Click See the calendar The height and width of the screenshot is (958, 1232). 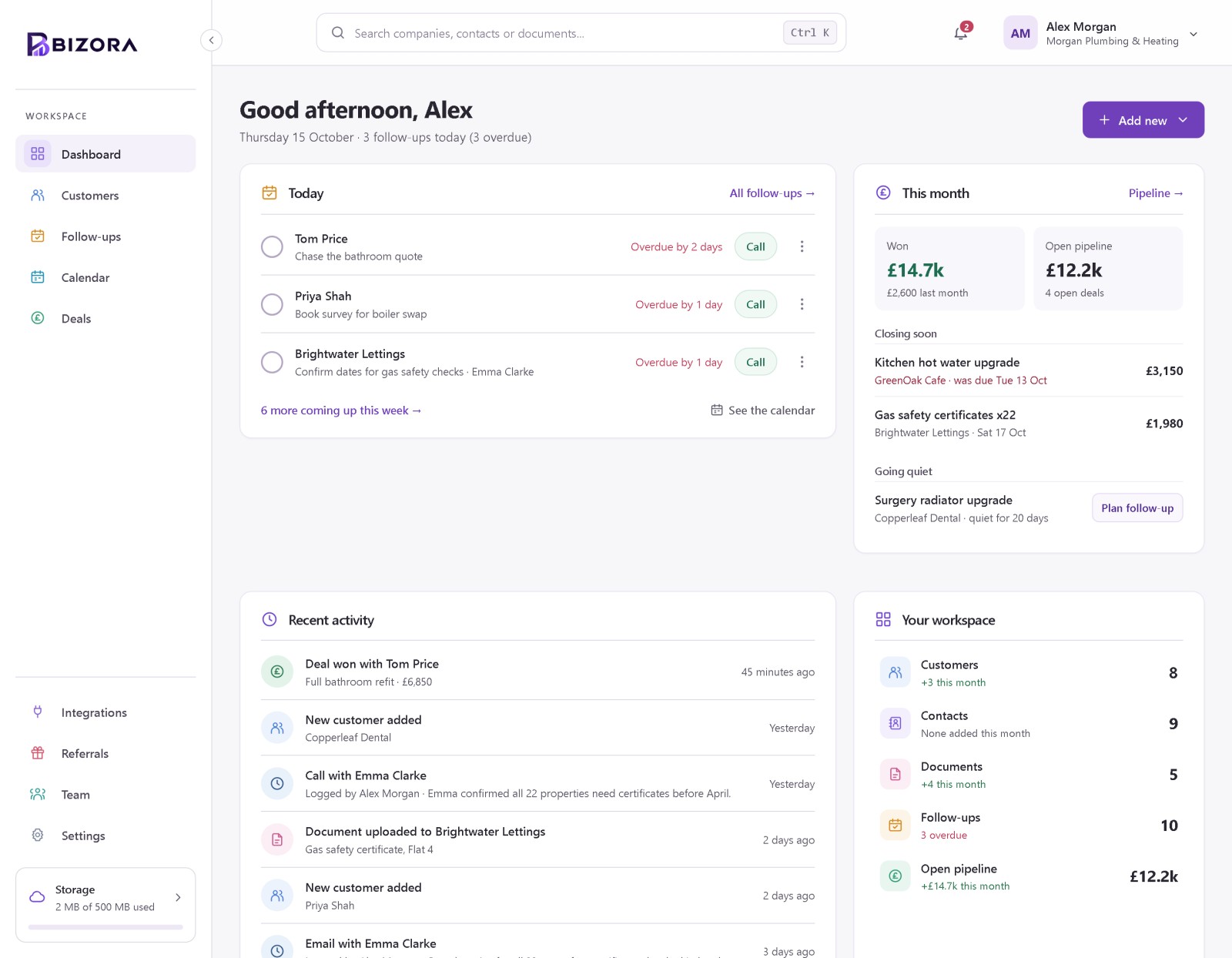762,410
